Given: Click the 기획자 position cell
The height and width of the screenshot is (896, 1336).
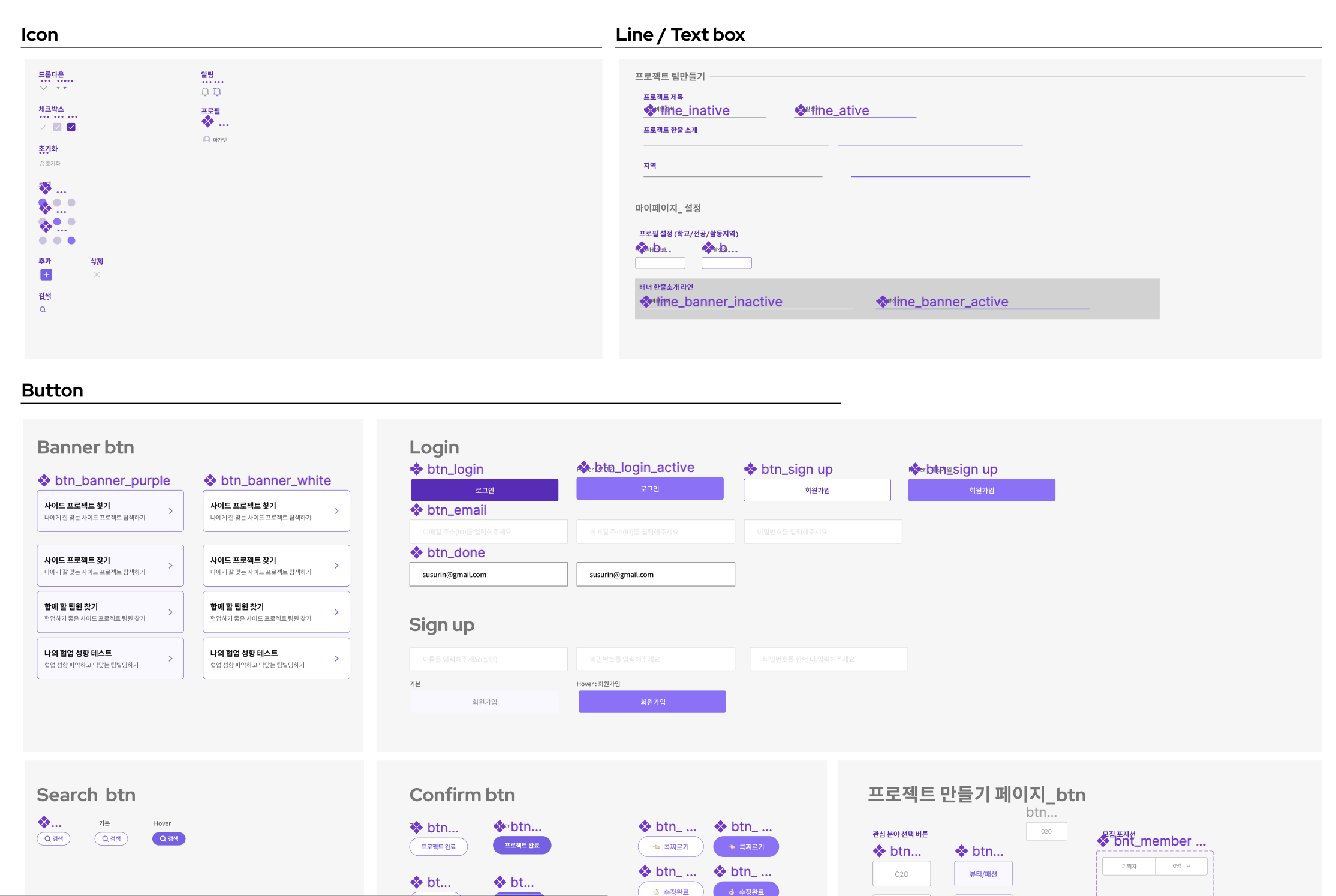Looking at the screenshot, I should 1129,866.
